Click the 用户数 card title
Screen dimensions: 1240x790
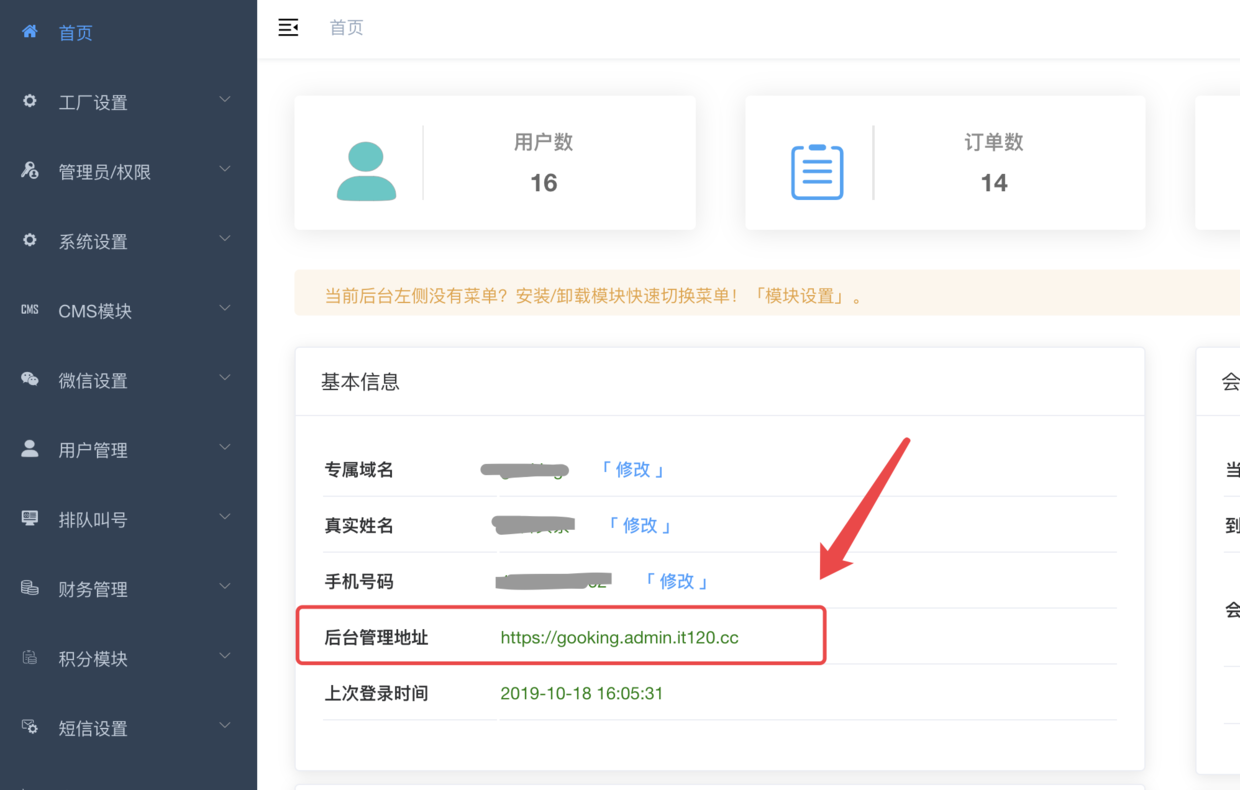[x=544, y=143]
